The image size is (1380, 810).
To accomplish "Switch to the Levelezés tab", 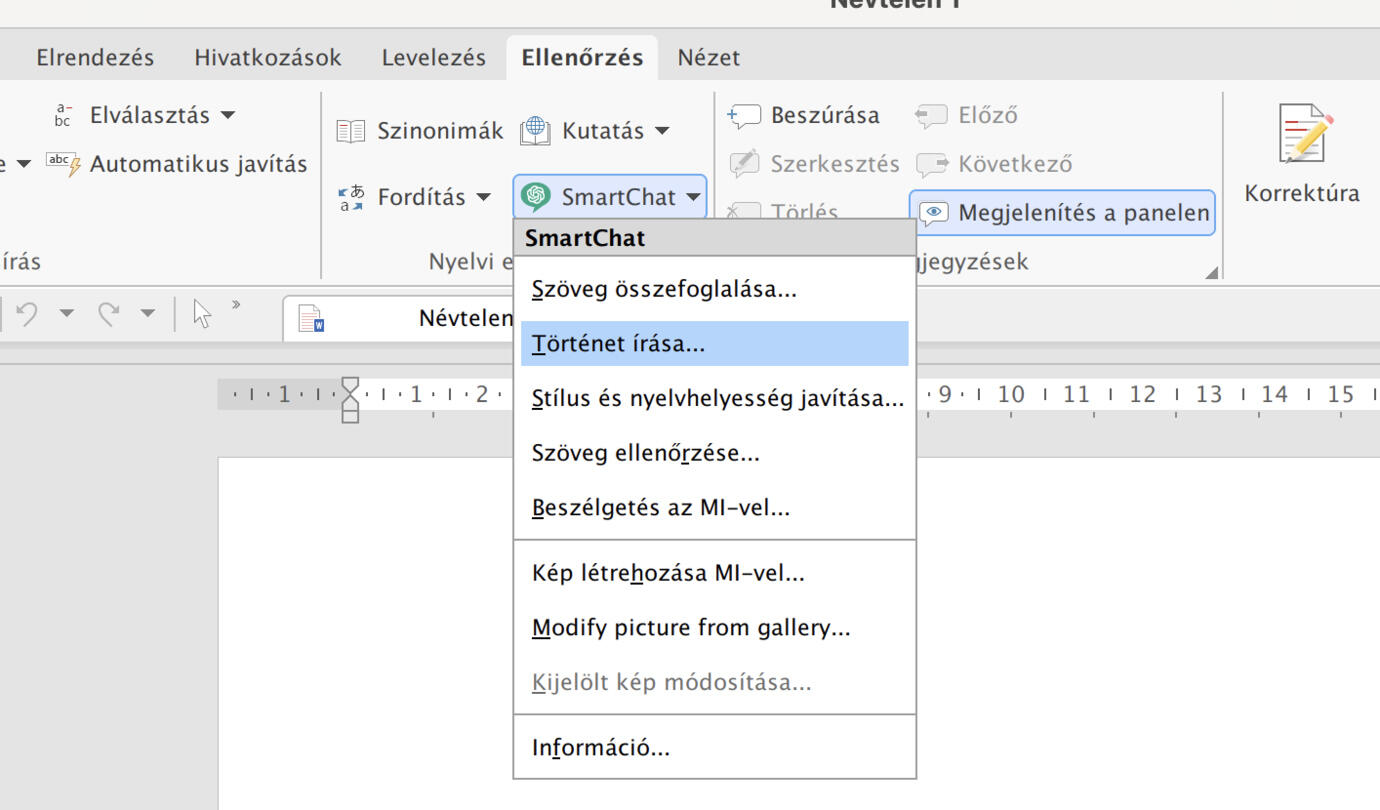I will [x=433, y=57].
